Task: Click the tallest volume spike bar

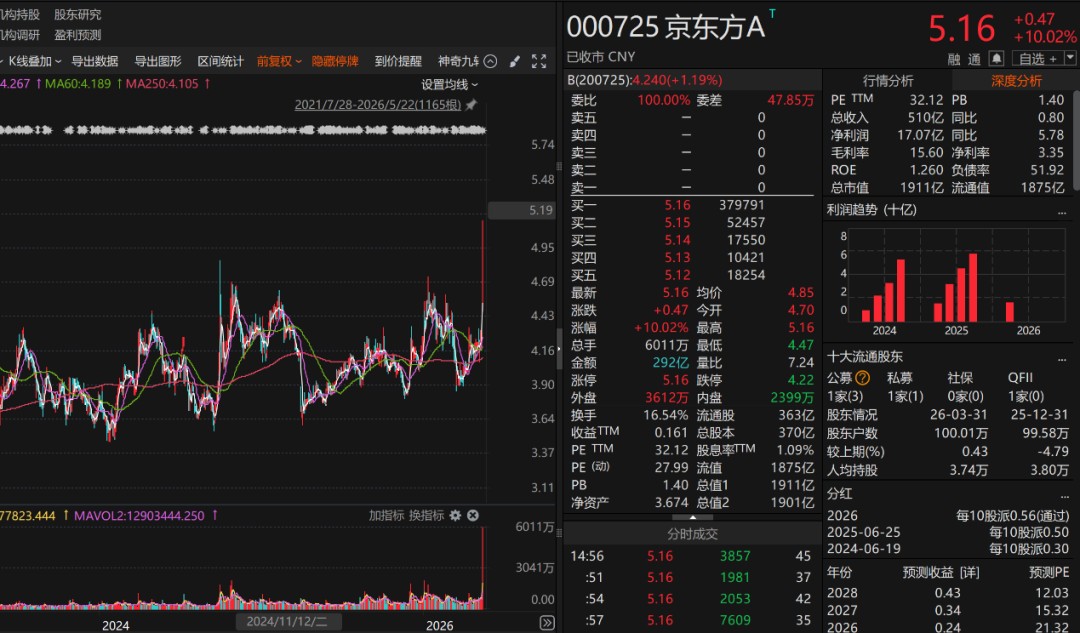Action: 483,568
